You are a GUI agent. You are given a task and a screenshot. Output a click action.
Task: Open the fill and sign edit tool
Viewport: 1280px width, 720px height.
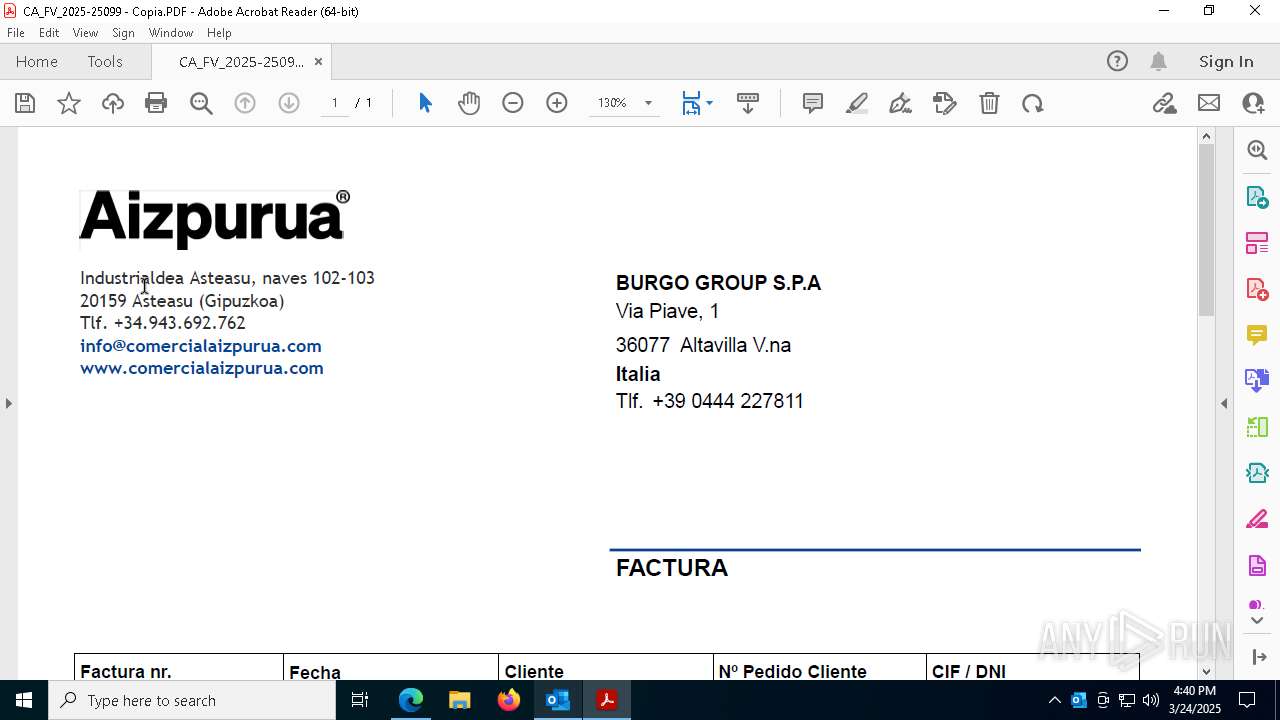(945, 103)
